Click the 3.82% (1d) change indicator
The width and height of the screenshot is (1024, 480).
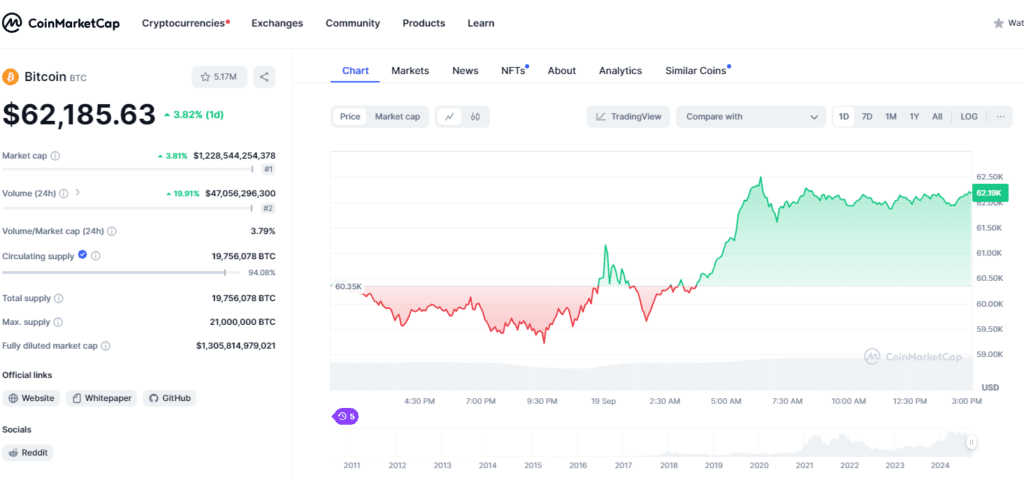coord(194,115)
